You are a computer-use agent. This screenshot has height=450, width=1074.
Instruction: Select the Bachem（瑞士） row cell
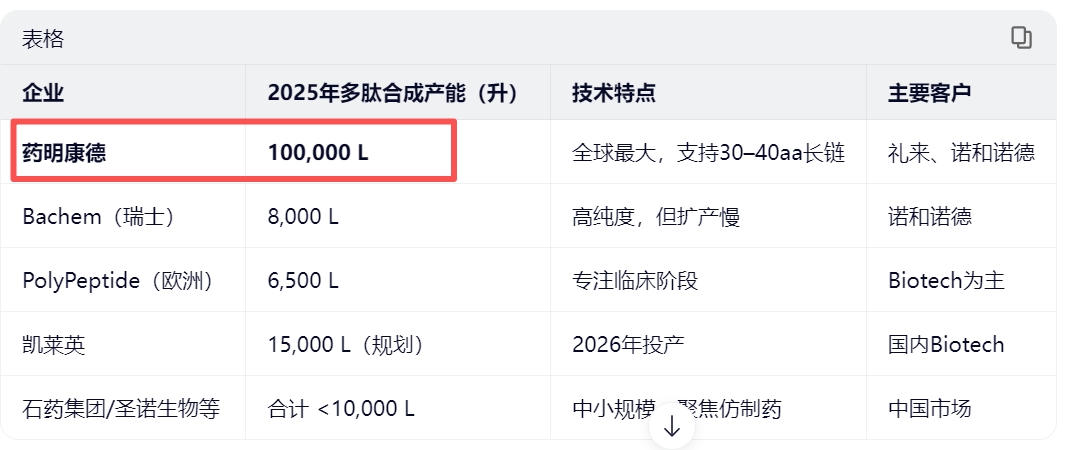pos(99,217)
